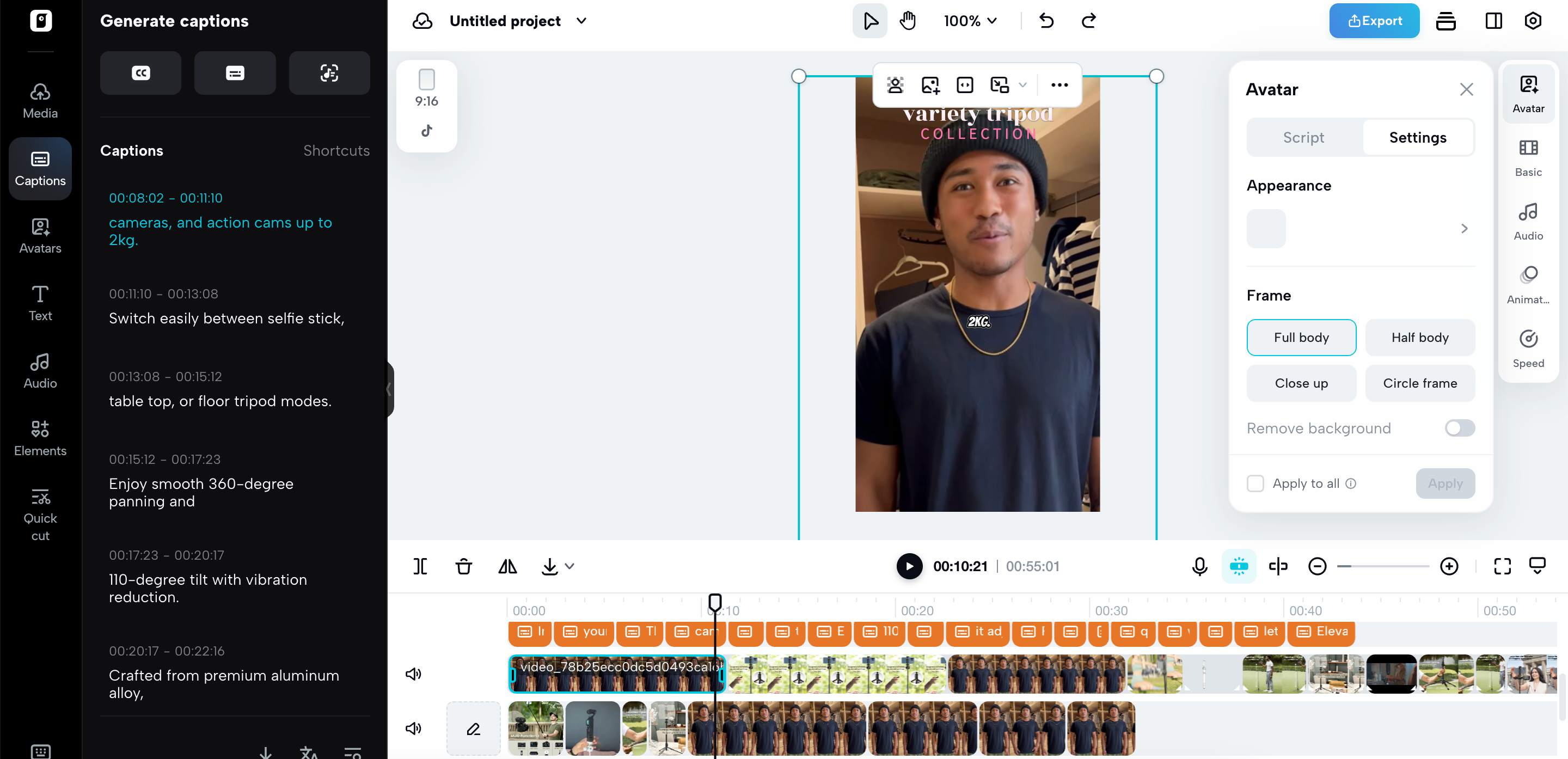Switch to the Script tab
The width and height of the screenshot is (1568, 759).
point(1303,137)
